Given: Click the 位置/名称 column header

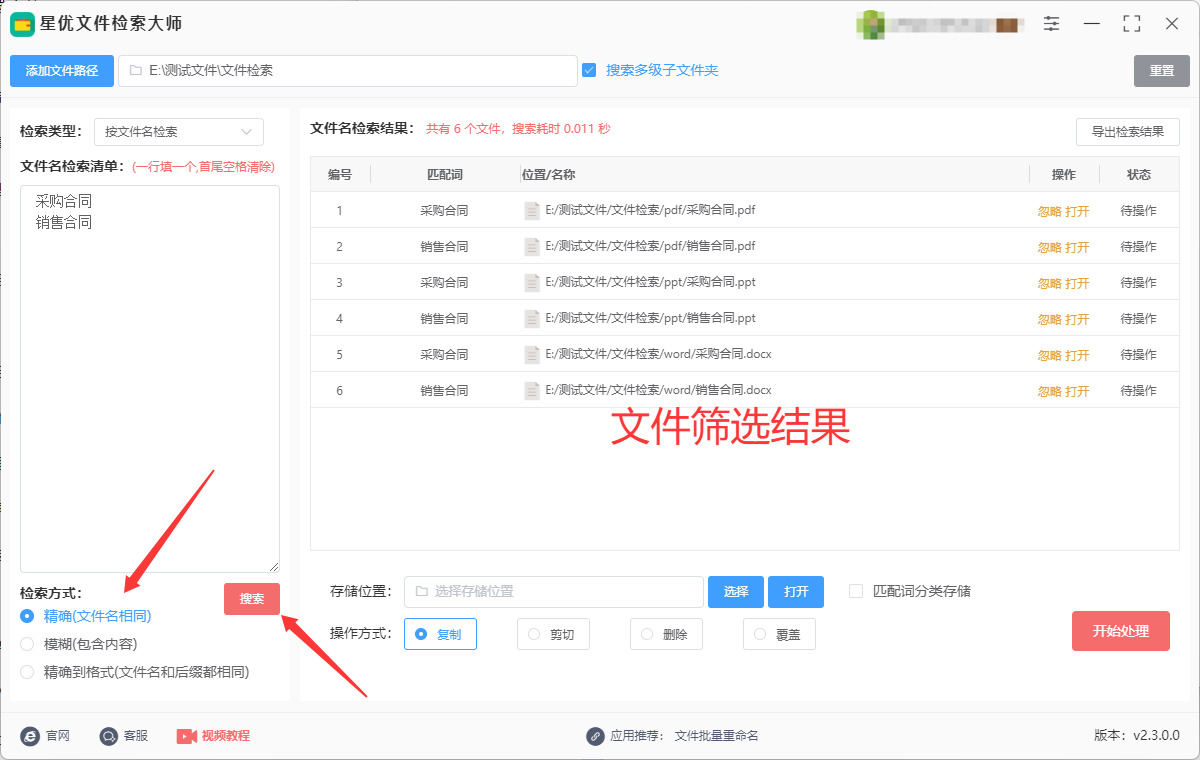Looking at the screenshot, I should point(549,175).
